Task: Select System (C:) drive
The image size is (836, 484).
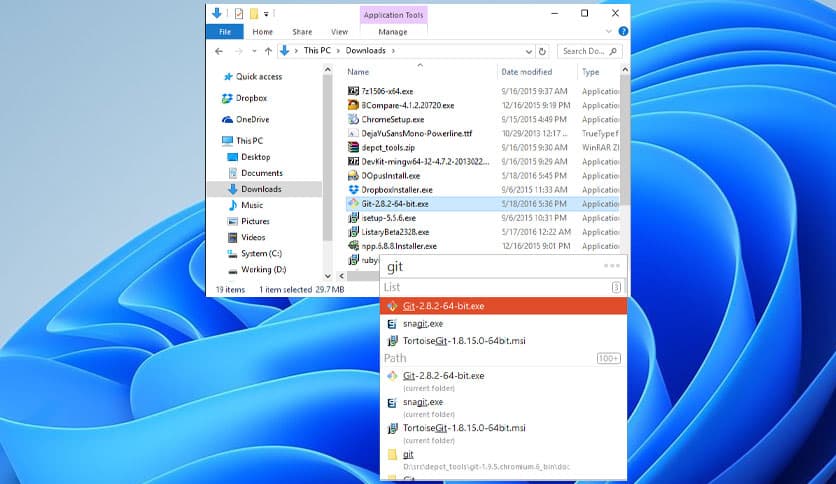Action: 261,253
